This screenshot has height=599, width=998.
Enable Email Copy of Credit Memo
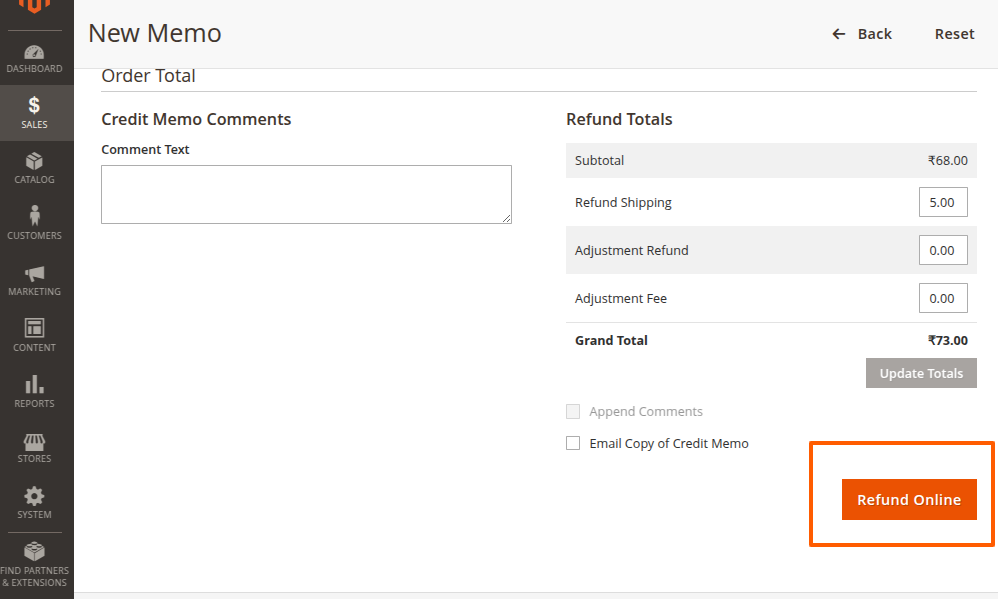(573, 443)
